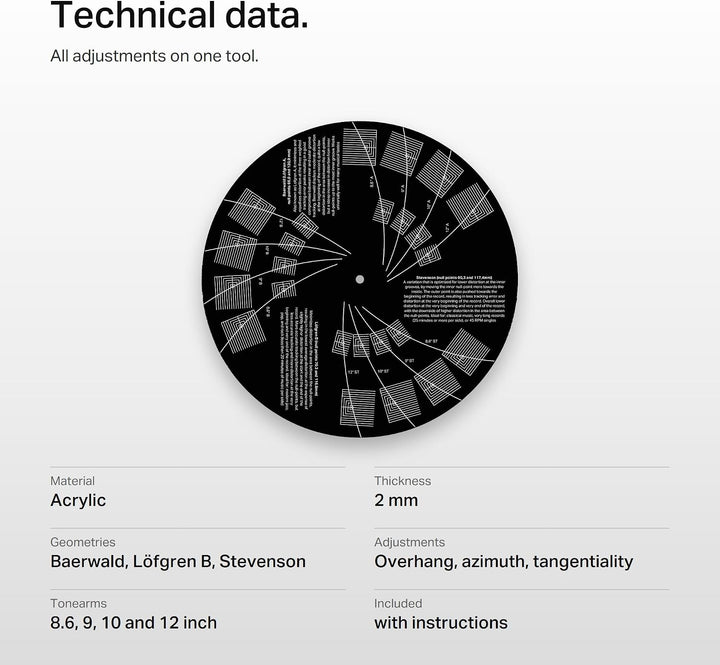
Task: Select the "Geometries" spec label
Action: tap(83, 542)
